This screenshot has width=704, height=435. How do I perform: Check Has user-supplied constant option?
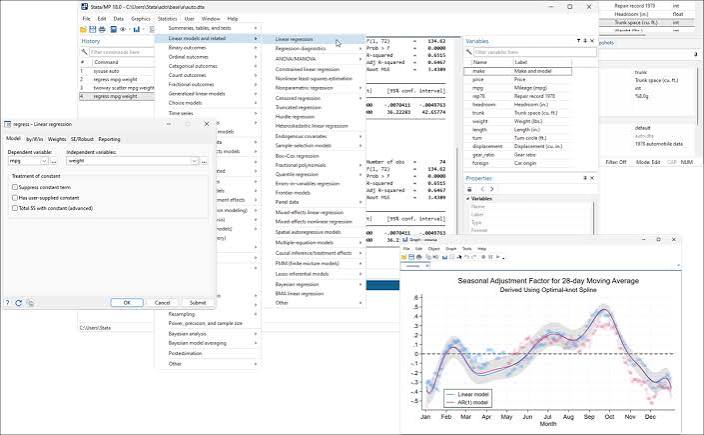[15, 198]
